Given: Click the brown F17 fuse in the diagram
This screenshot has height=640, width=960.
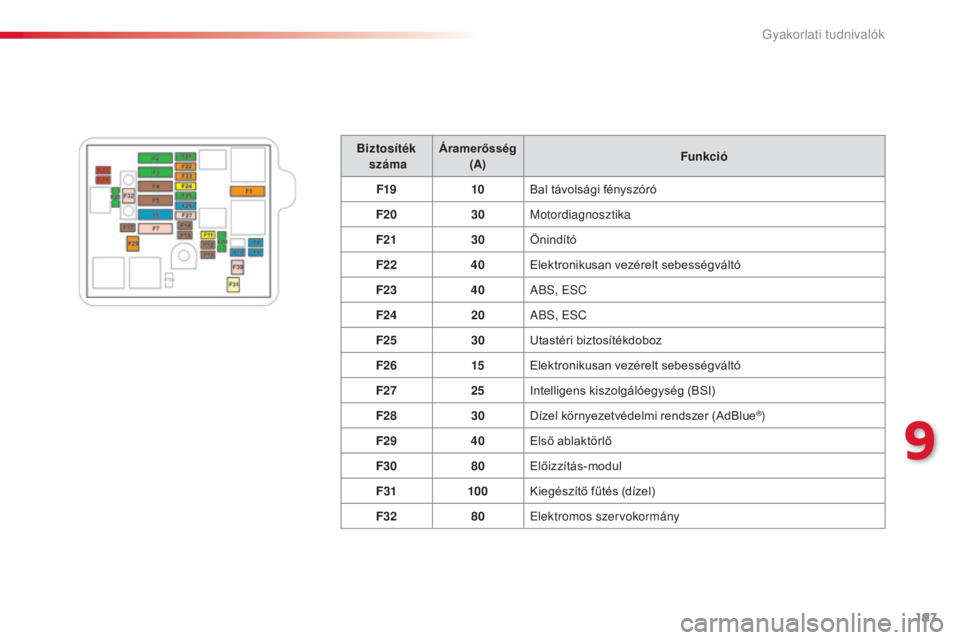Looking at the screenshot, I should pos(127,227).
